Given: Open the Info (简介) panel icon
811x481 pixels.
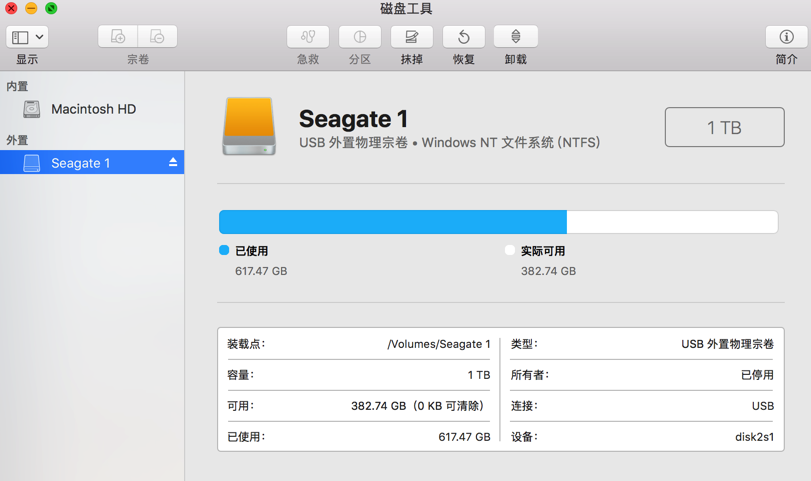Looking at the screenshot, I should pos(786,37).
